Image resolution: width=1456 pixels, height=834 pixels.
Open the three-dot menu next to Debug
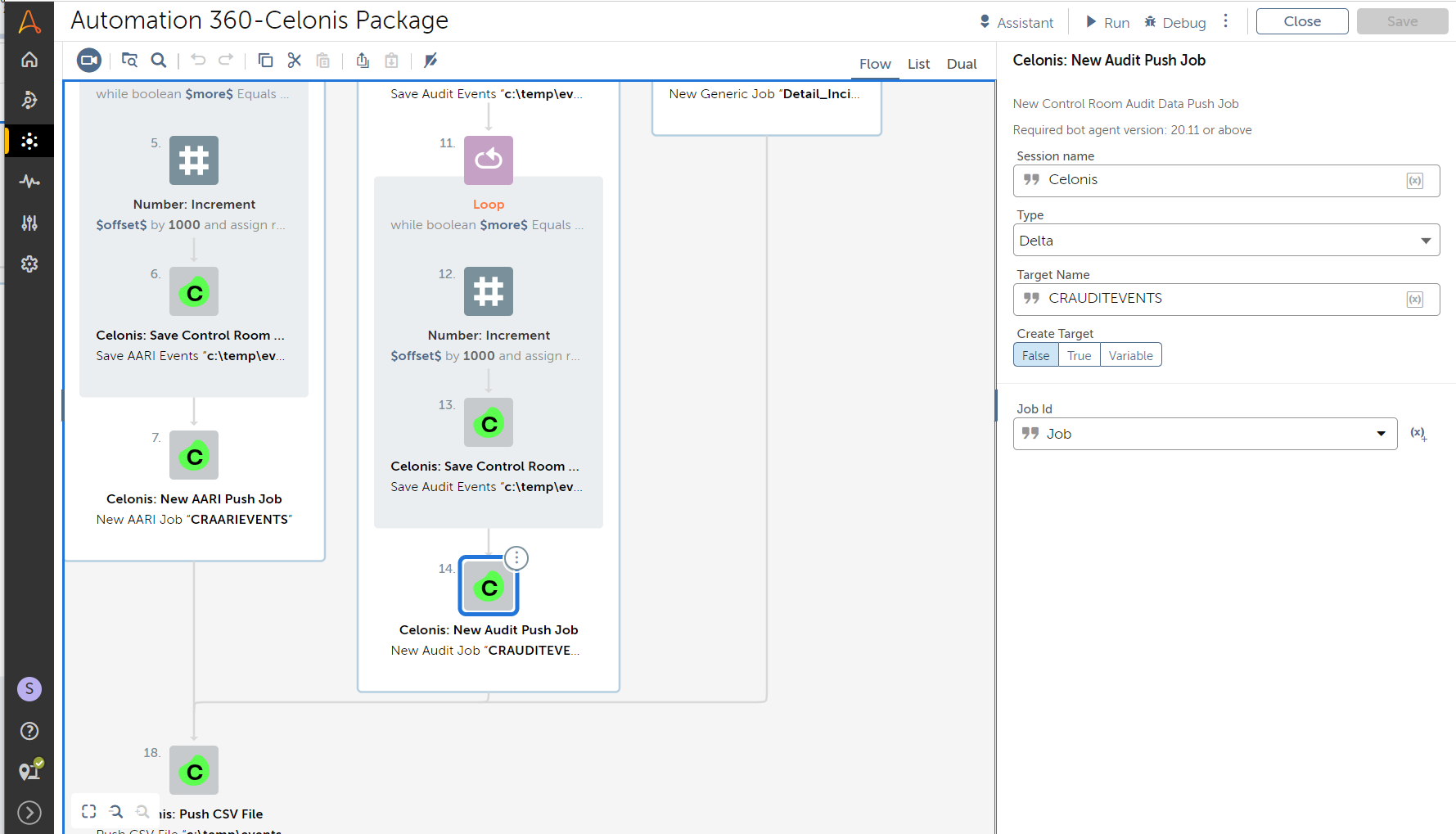pyautogui.click(x=1225, y=21)
